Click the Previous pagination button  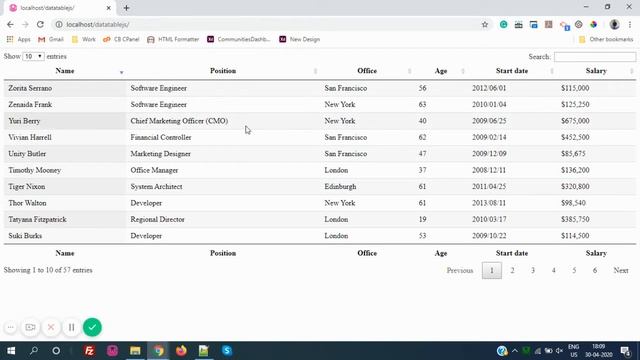click(460, 270)
